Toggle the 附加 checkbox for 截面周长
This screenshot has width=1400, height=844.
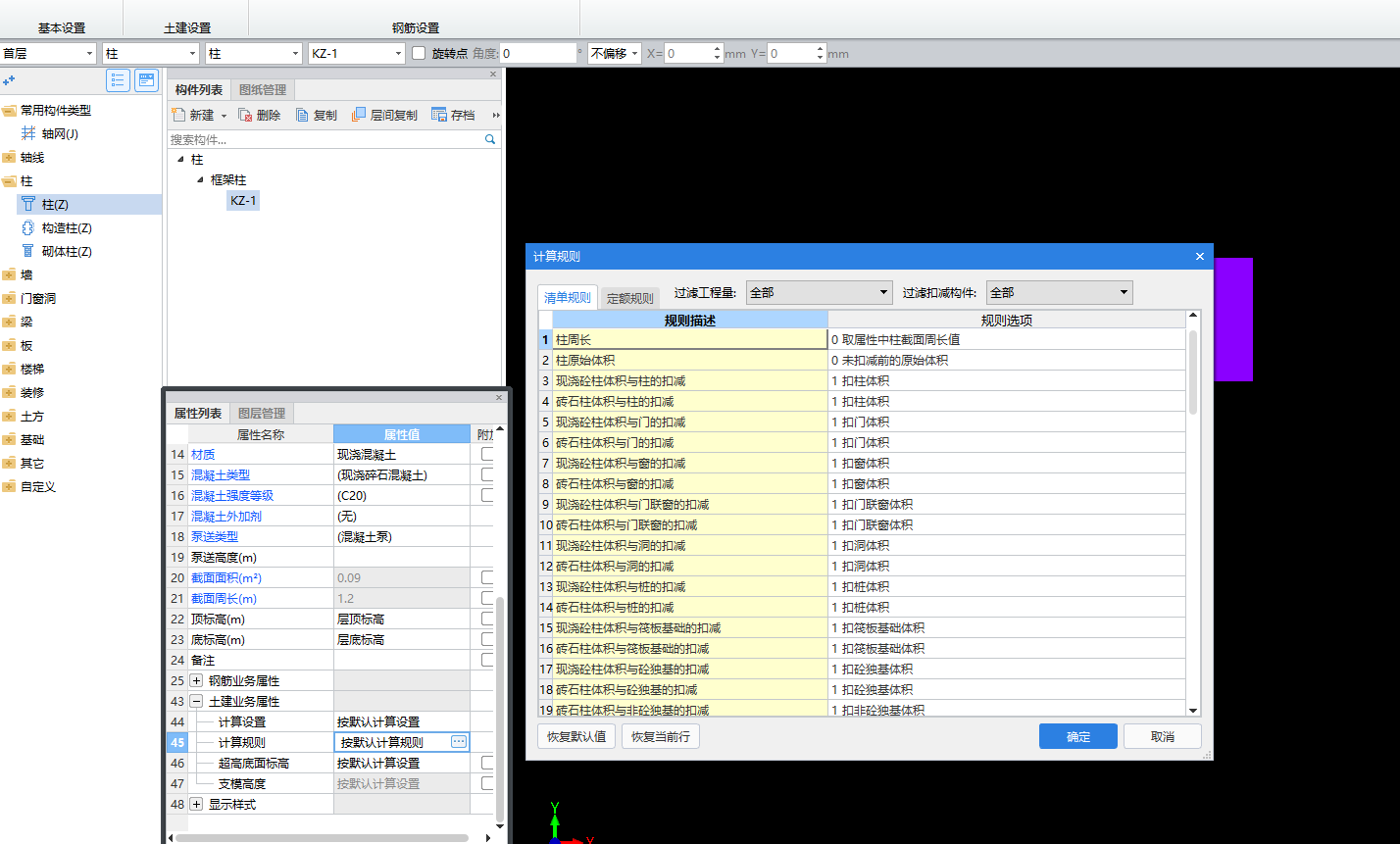[487, 598]
